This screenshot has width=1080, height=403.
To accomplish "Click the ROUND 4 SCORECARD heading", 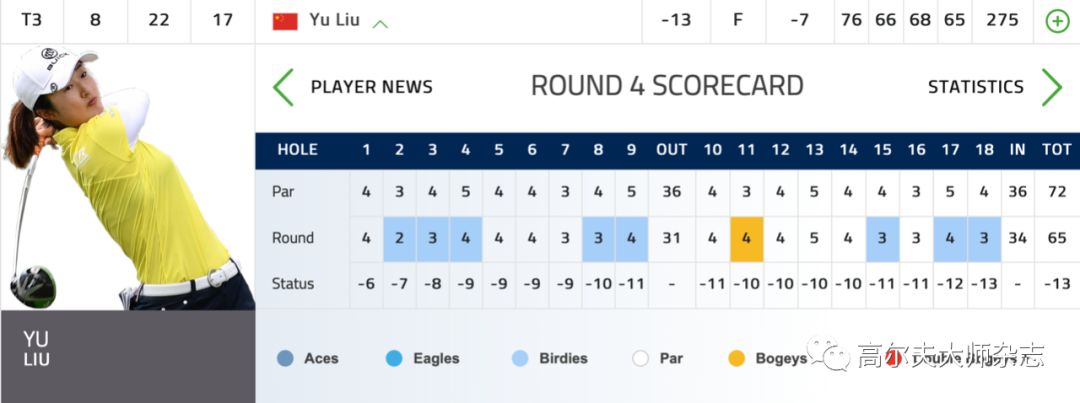I will coord(667,86).
